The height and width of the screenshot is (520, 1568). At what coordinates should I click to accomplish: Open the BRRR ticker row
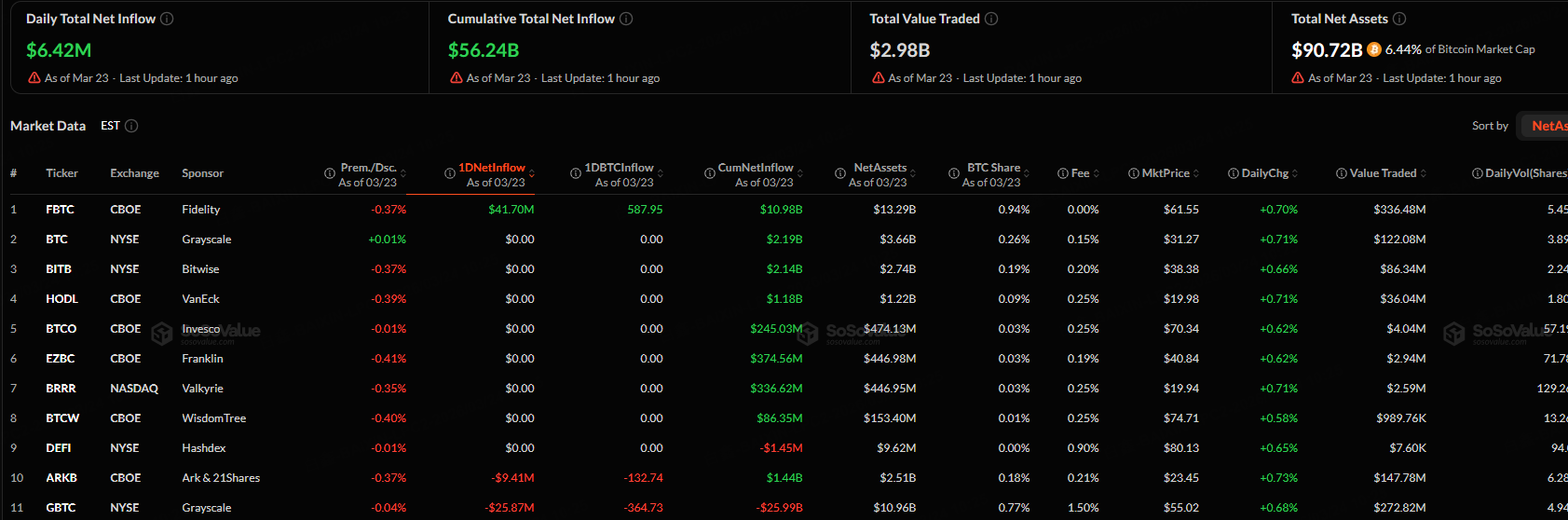click(x=61, y=389)
